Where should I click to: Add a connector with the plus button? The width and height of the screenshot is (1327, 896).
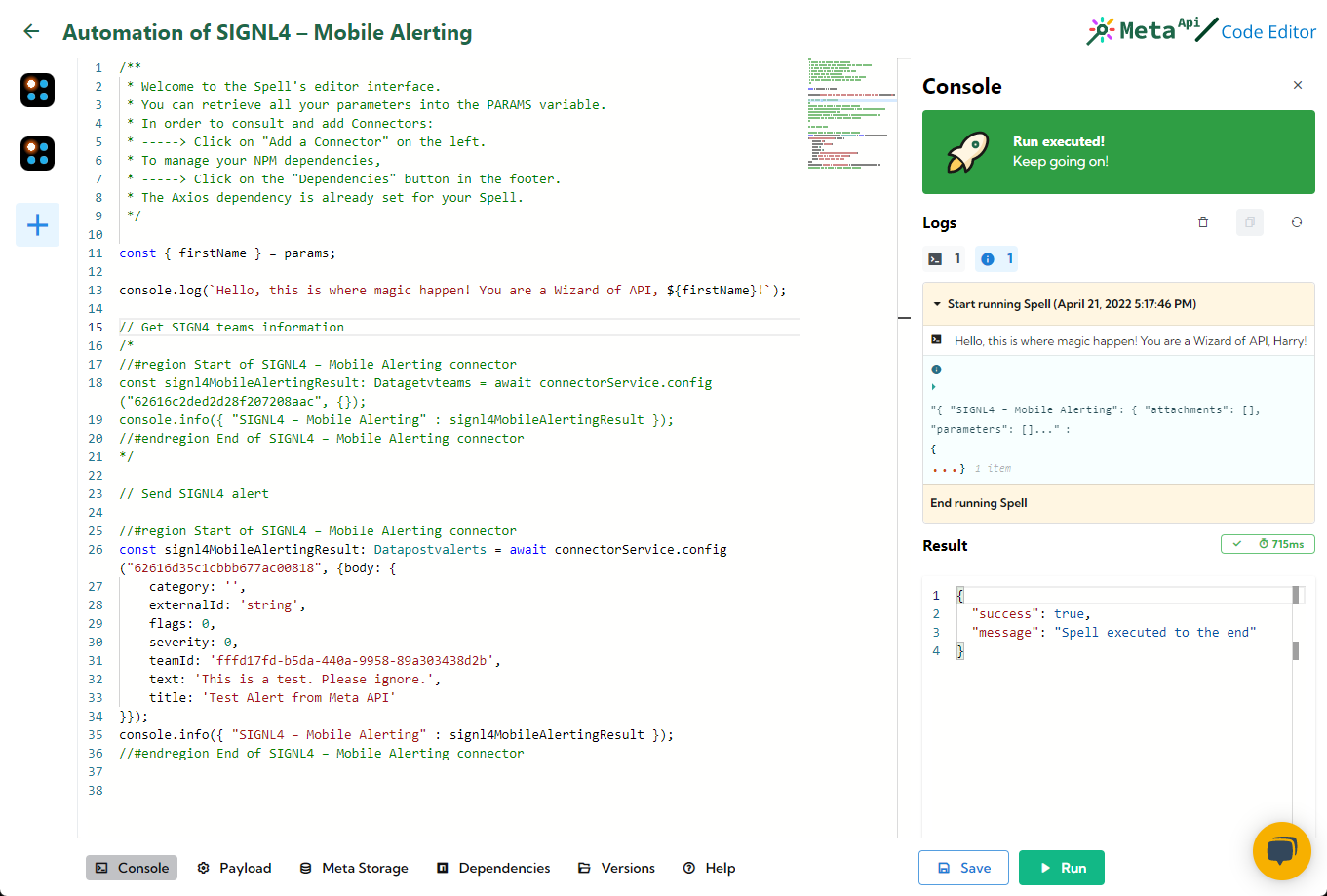37,225
